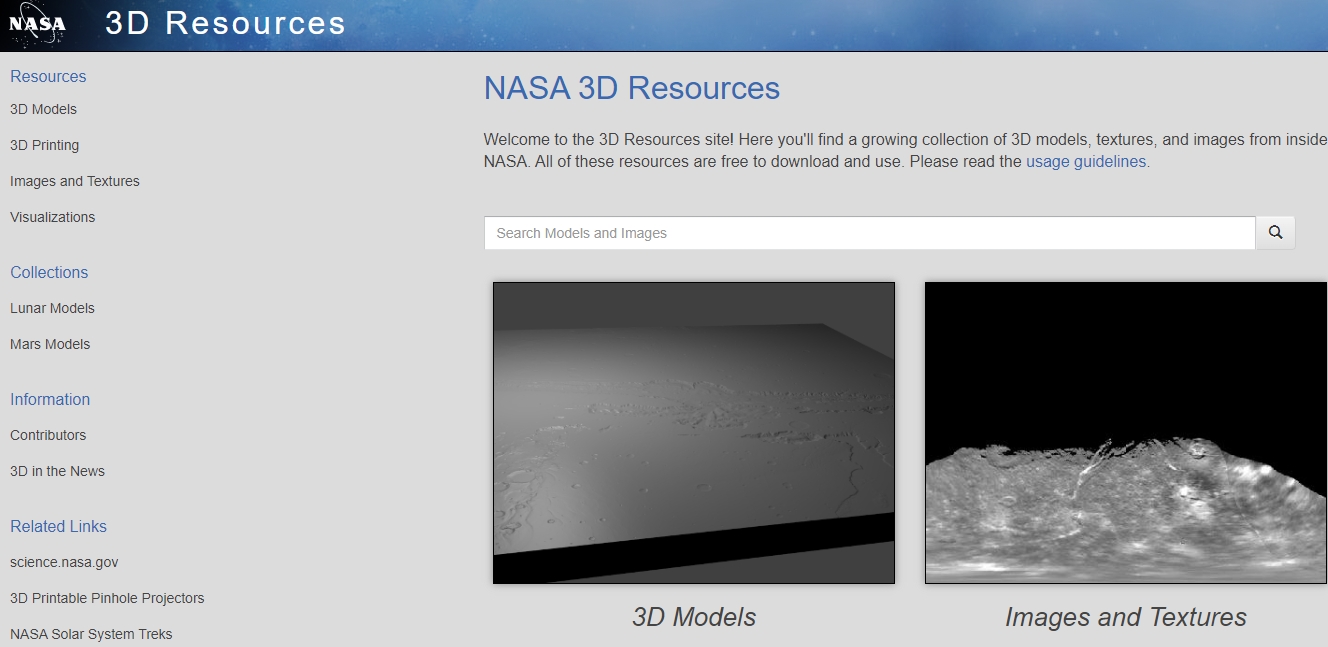Visit the science.nasa.gov link
The height and width of the screenshot is (647, 1328).
64,562
